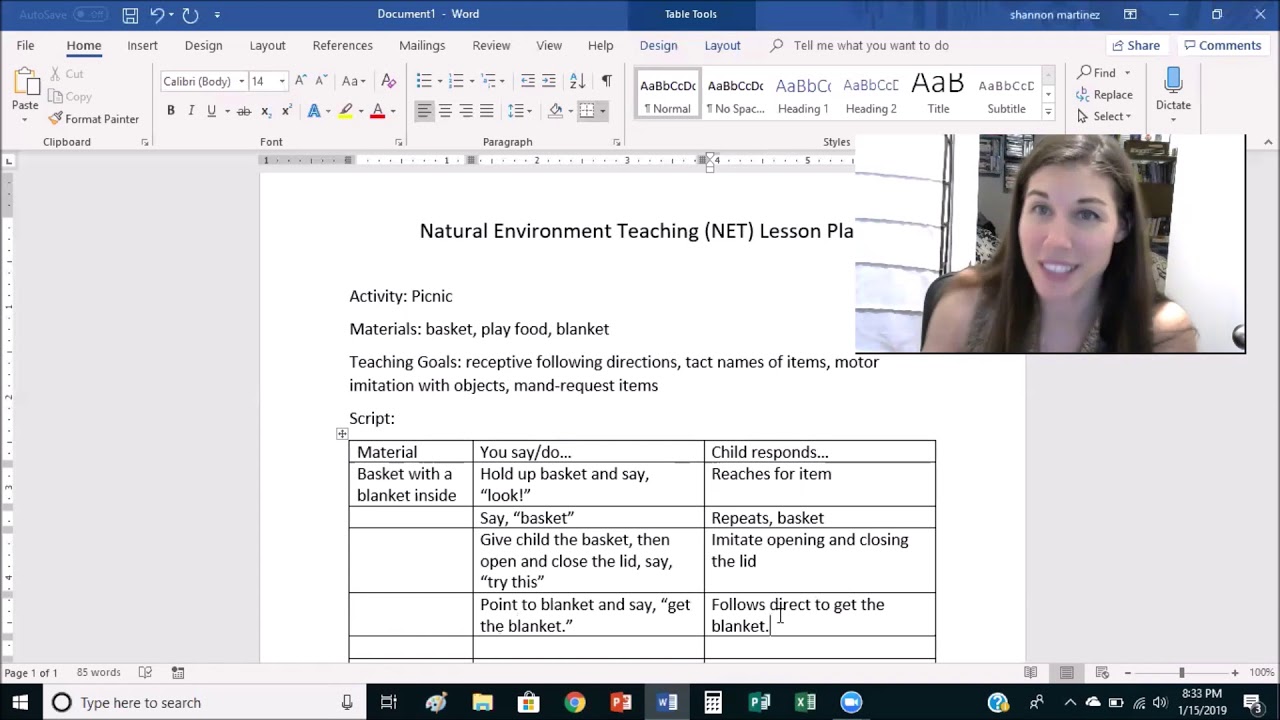The width and height of the screenshot is (1280, 720).
Task: Click Bullets list icon
Action: click(x=424, y=81)
